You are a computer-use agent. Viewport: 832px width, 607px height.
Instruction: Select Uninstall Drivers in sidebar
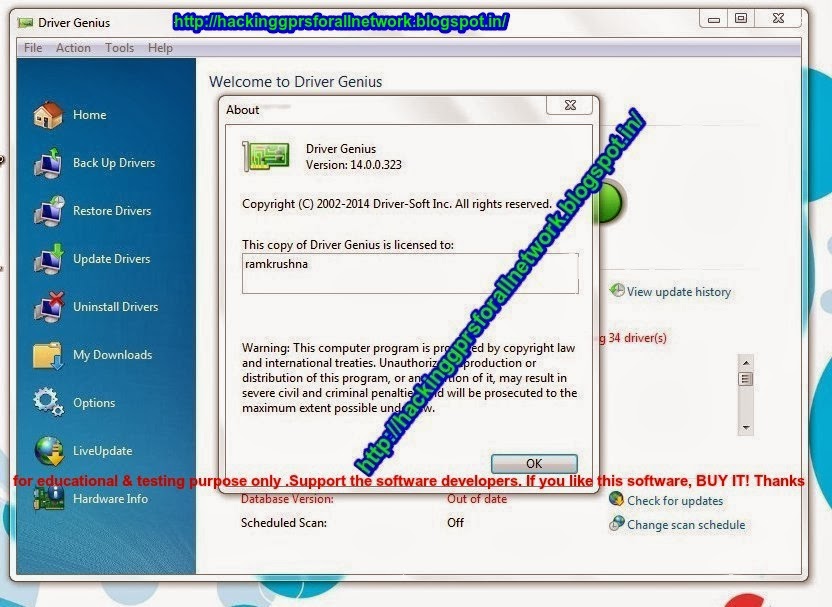tap(116, 307)
